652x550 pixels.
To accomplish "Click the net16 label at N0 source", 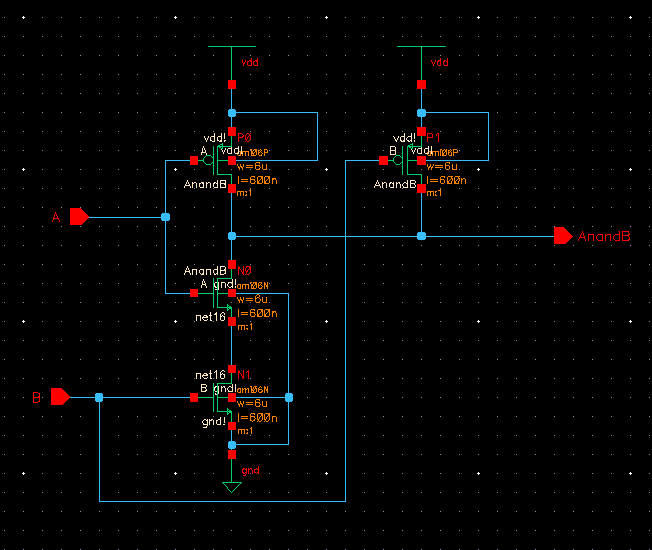I will coord(210,317).
